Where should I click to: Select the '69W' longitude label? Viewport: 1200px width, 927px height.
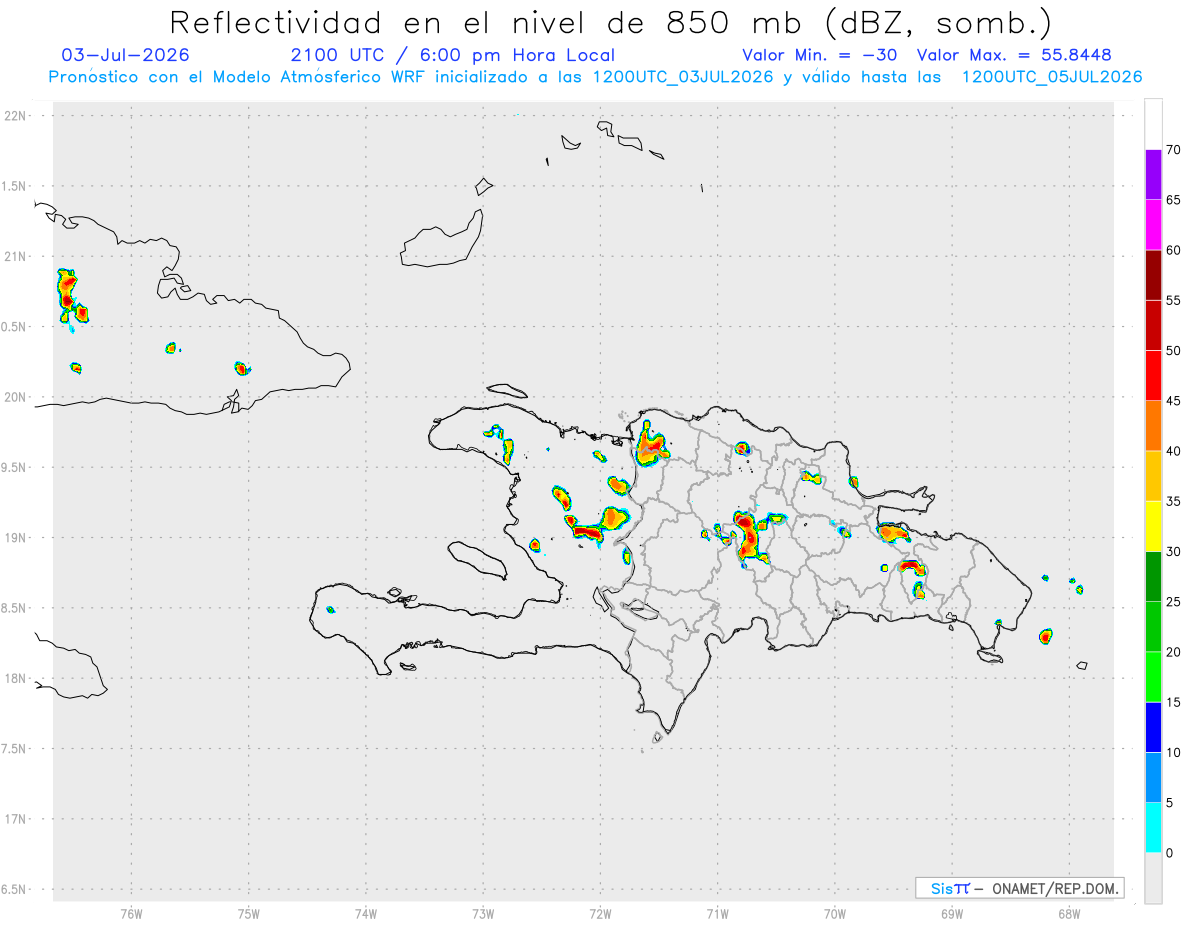tap(952, 913)
